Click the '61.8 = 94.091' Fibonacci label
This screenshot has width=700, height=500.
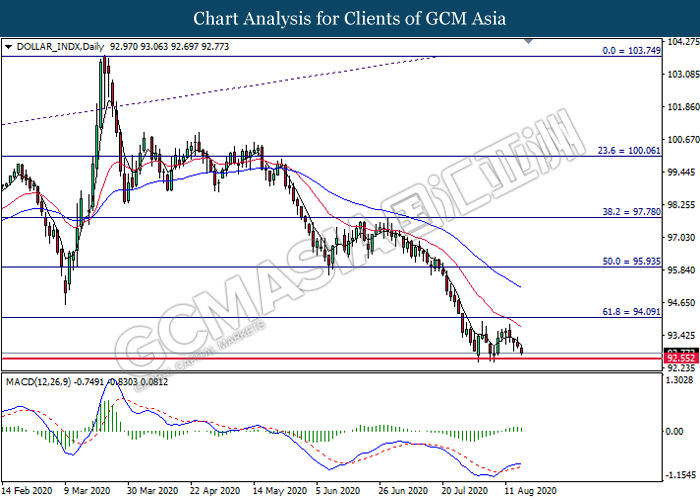click(631, 312)
